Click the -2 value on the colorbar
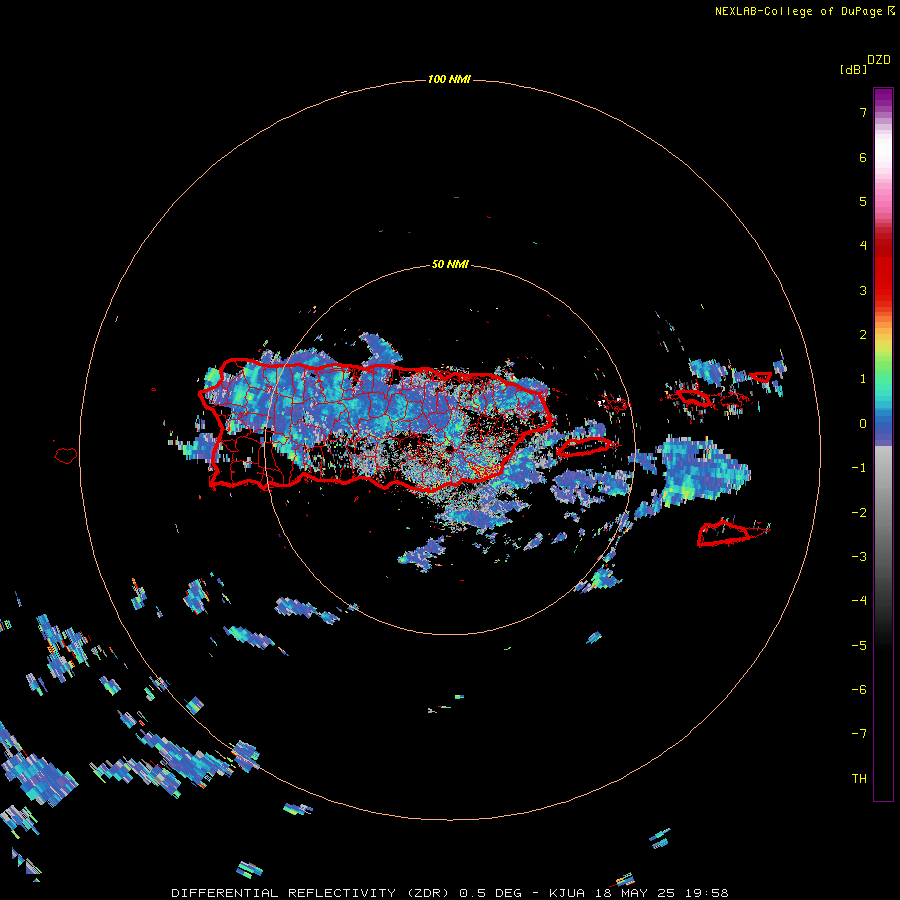 pyautogui.click(x=859, y=512)
